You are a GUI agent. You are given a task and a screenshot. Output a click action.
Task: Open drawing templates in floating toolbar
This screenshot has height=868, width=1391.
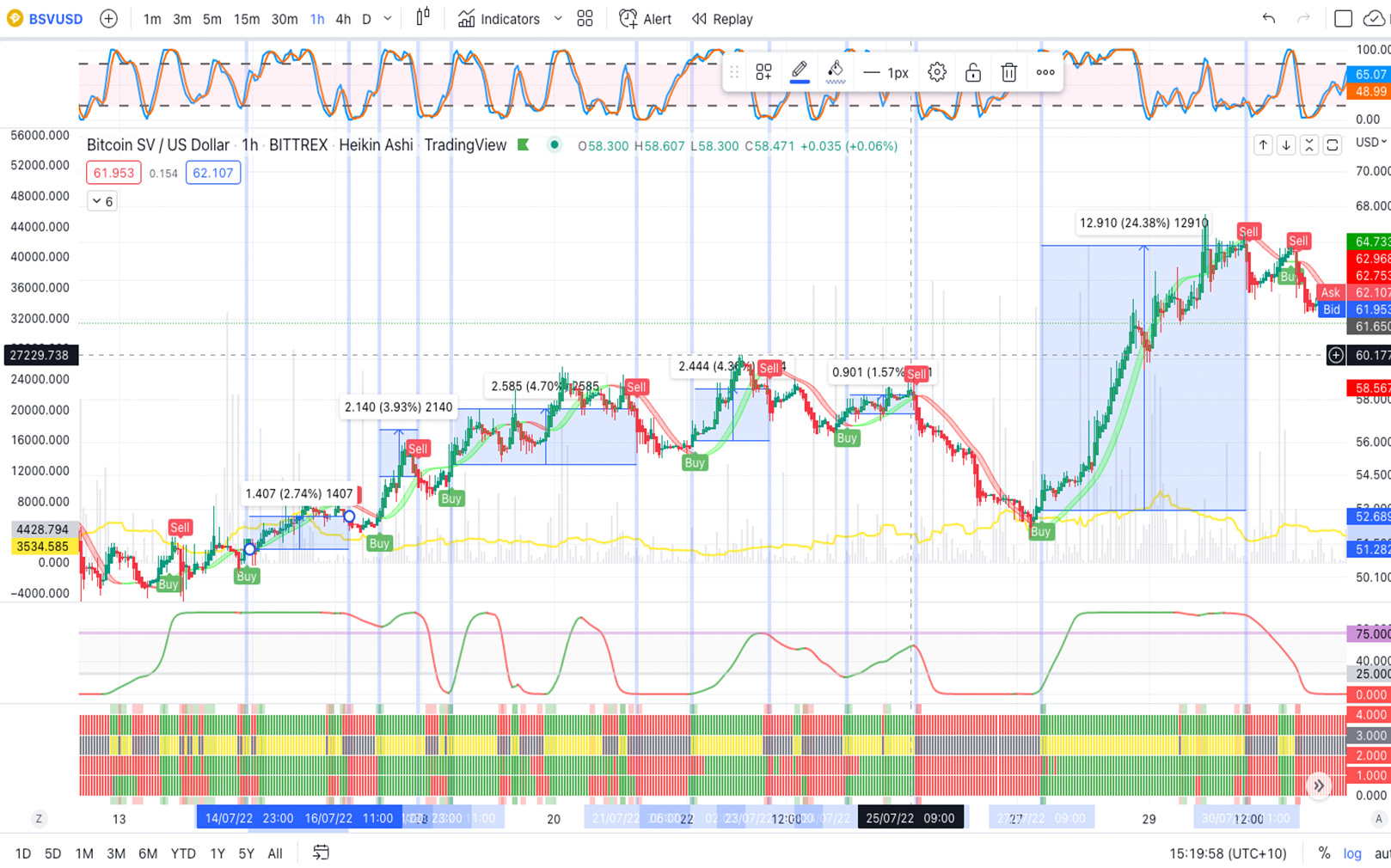tap(763, 73)
